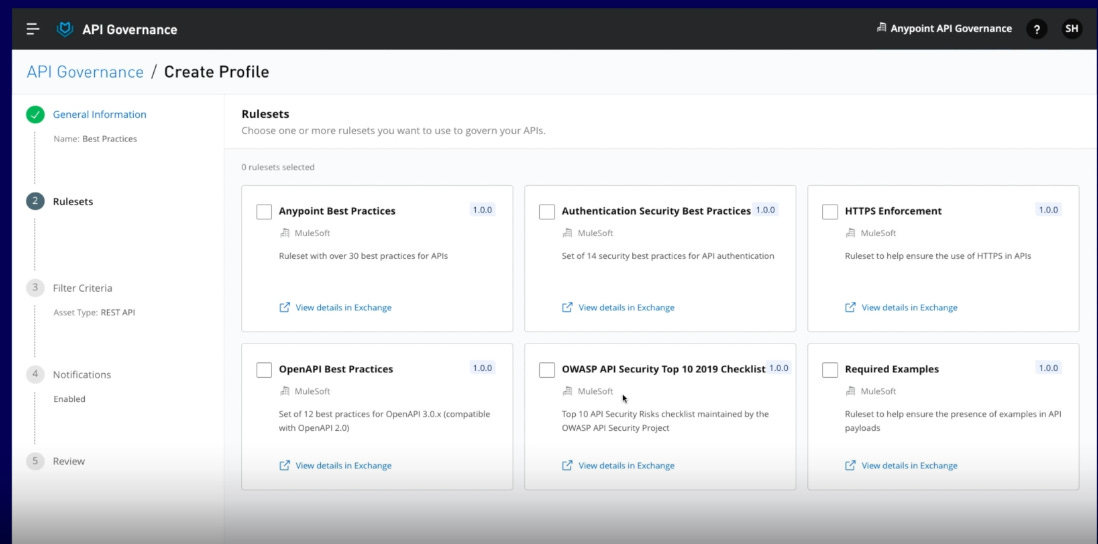Screen dimensions: 1098x544
Task: Open View details in Exchange for OWASP checklist
Action: 626,466
